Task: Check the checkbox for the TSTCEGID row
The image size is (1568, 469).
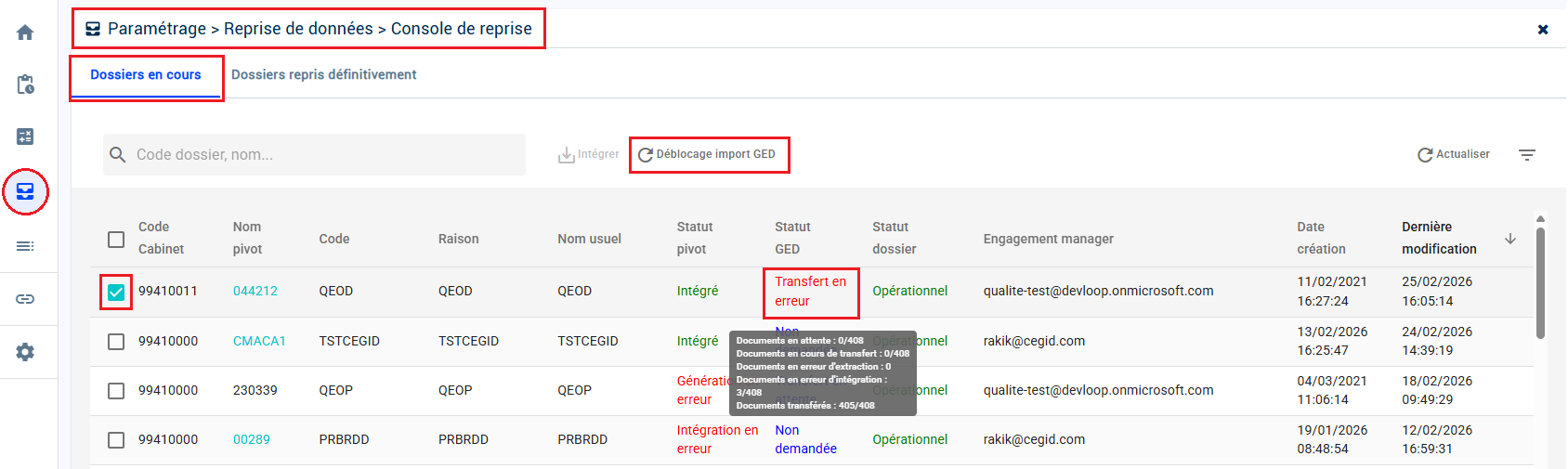Action: (116, 342)
